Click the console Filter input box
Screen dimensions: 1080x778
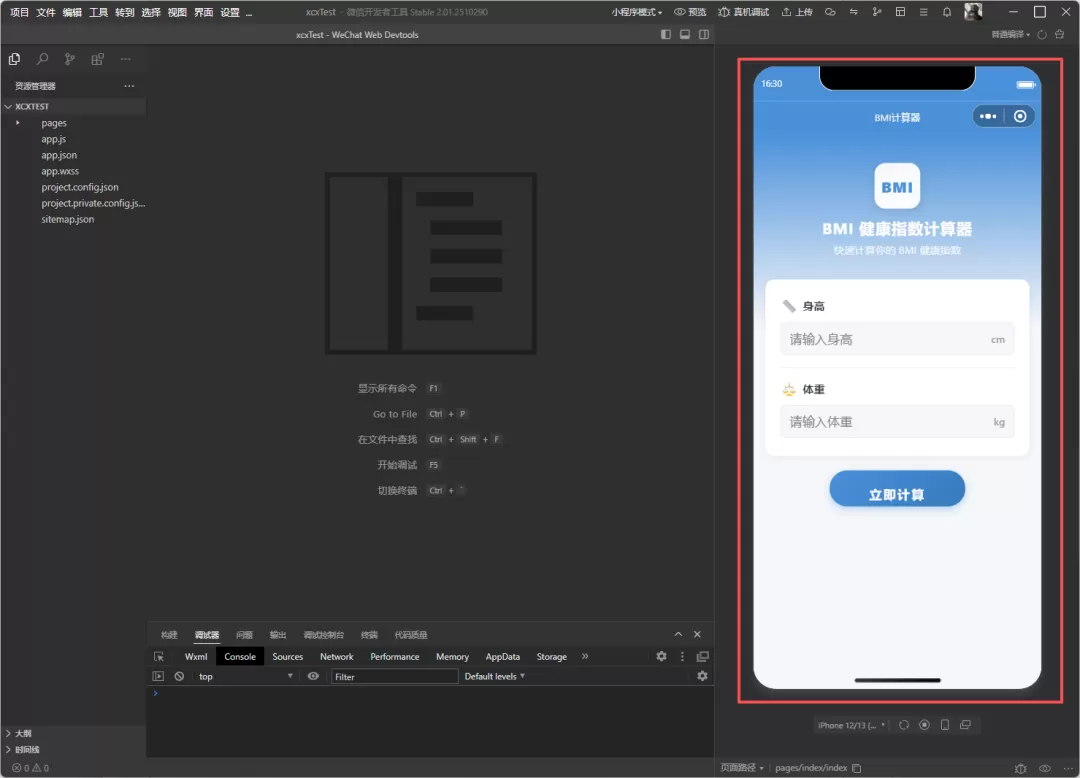tap(395, 677)
